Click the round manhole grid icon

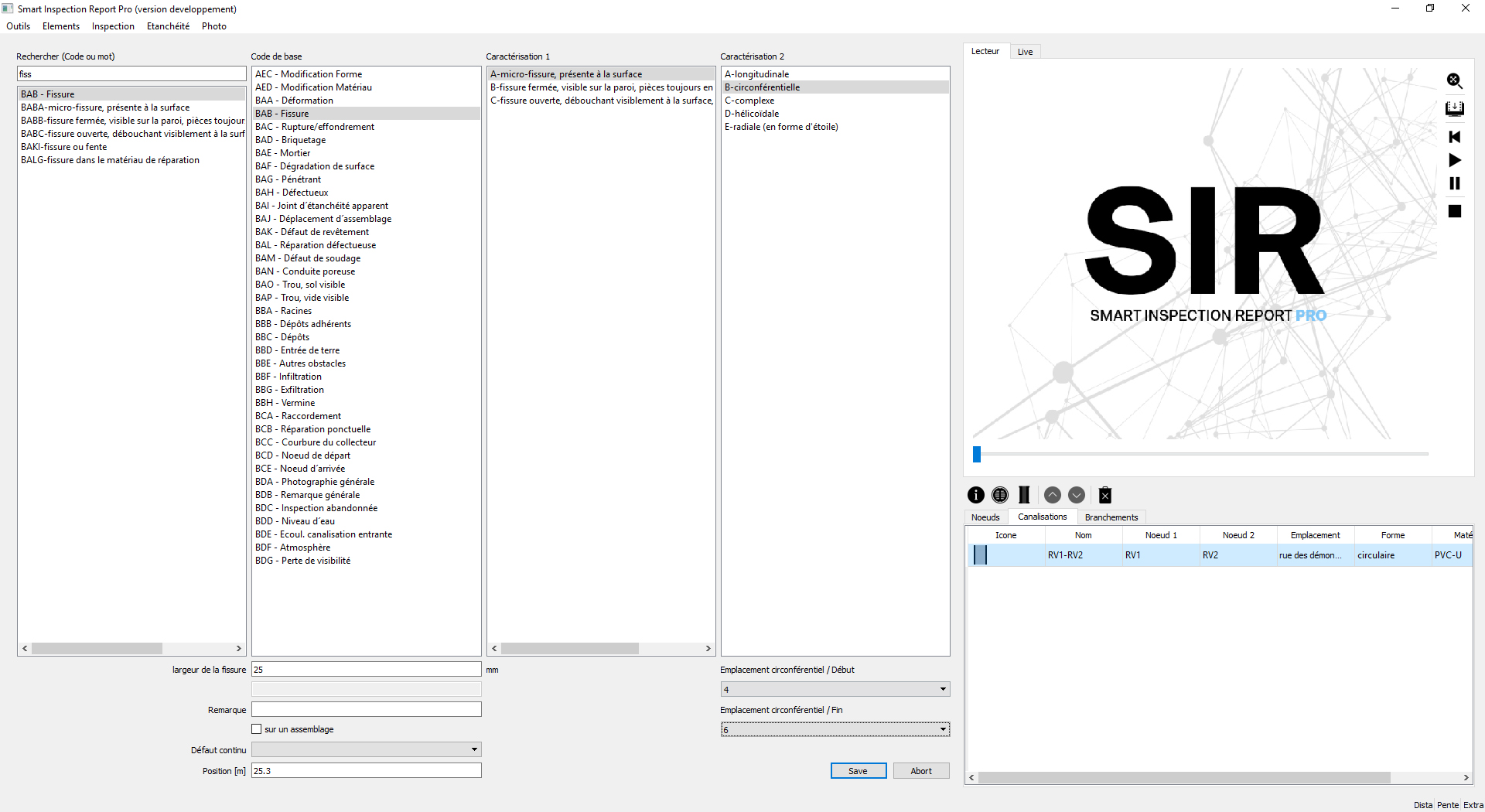tap(1000, 495)
